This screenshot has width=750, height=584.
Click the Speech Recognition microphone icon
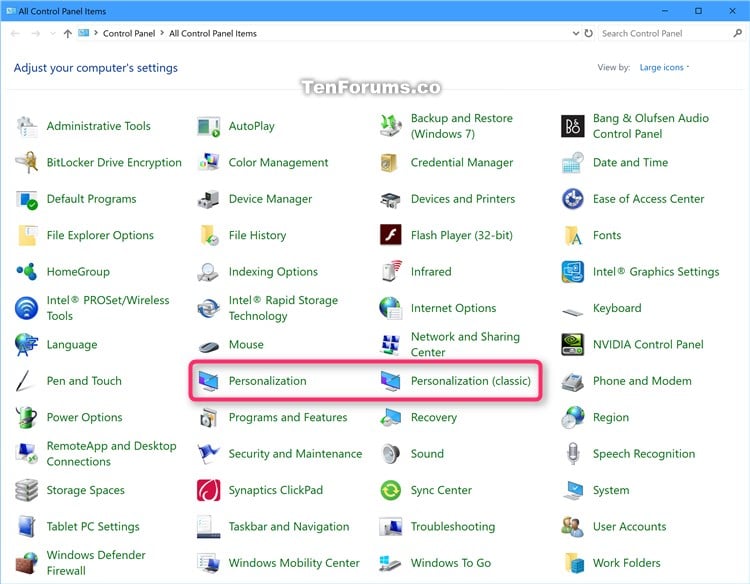[573, 454]
